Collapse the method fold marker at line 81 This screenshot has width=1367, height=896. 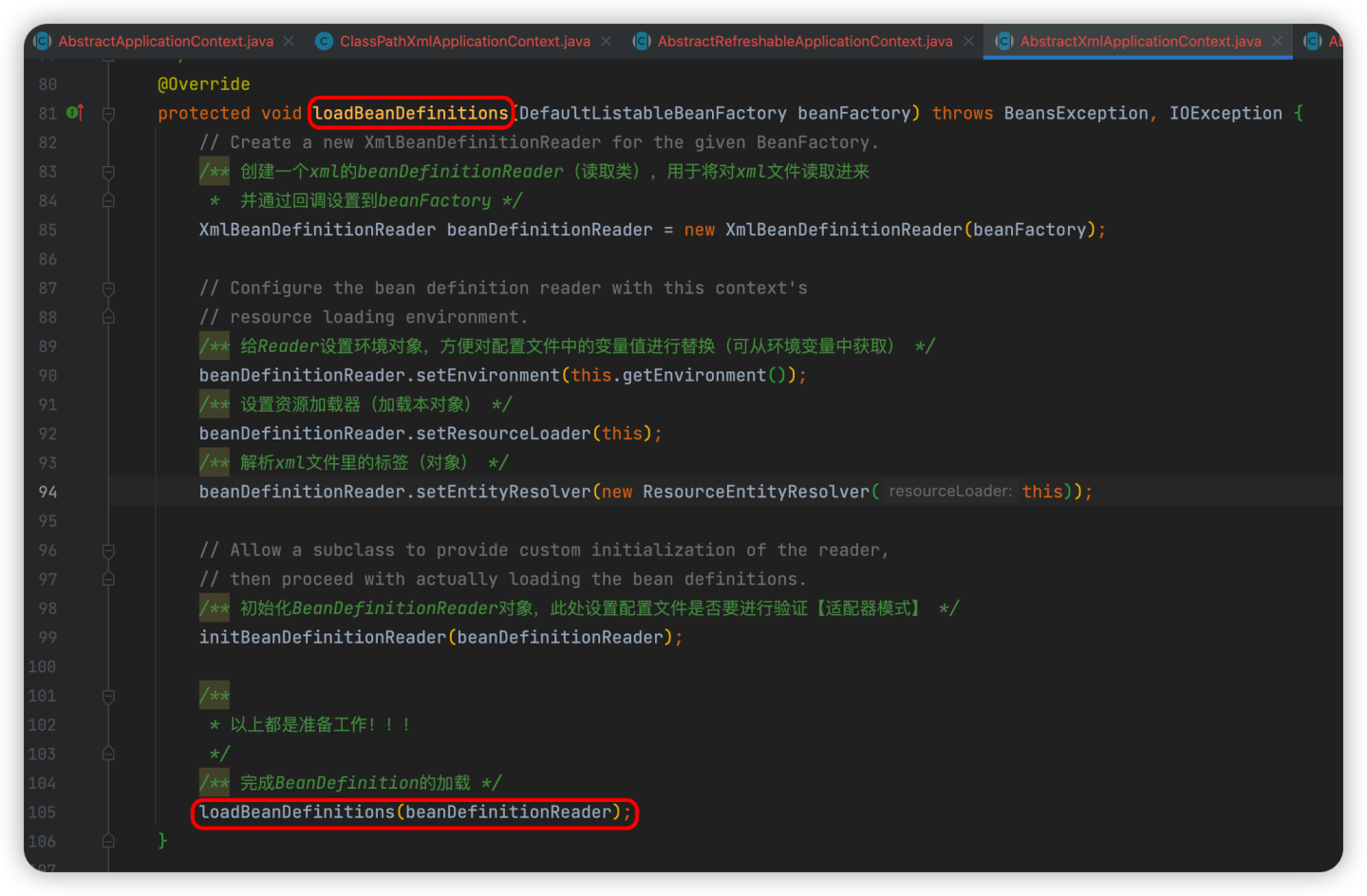(108, 114)
